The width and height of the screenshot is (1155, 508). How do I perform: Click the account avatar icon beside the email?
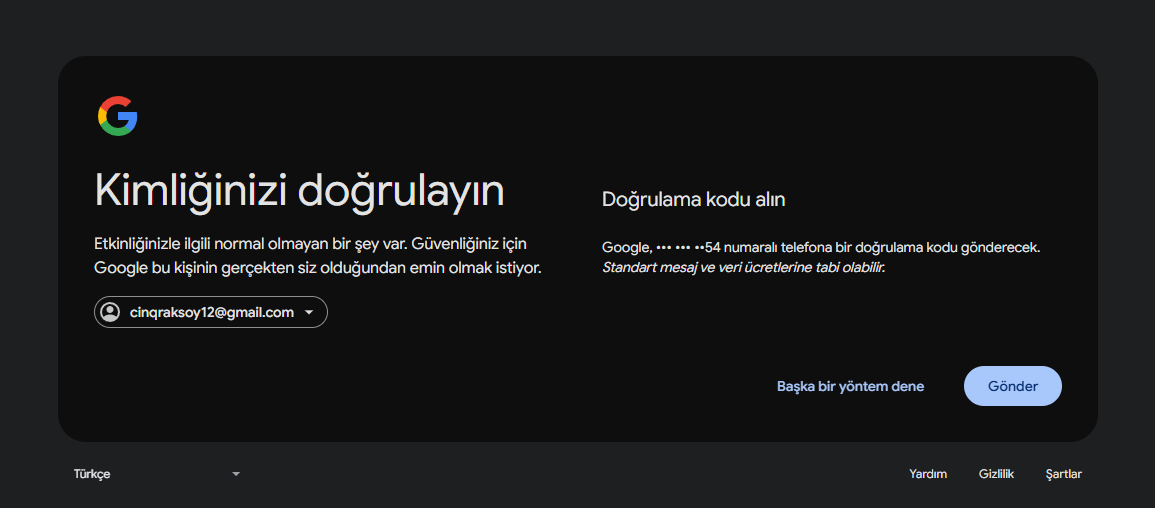pos(110,312)
